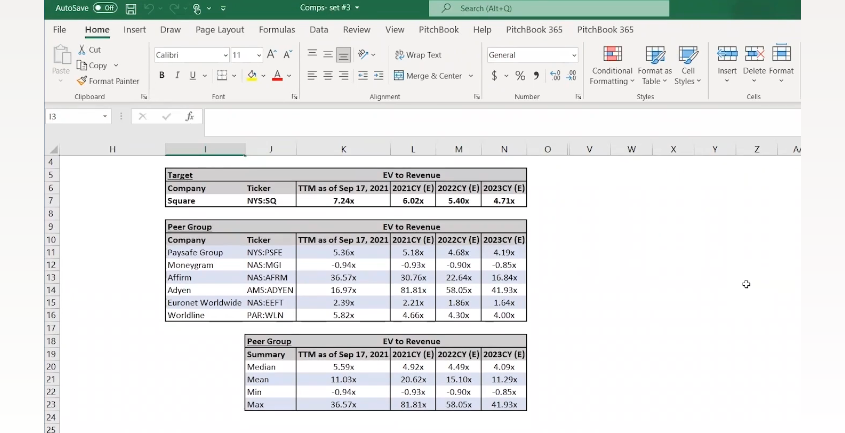Click the Insert Function fx icon
This screenshot has width=845, height=433.
tap(190, 116)
